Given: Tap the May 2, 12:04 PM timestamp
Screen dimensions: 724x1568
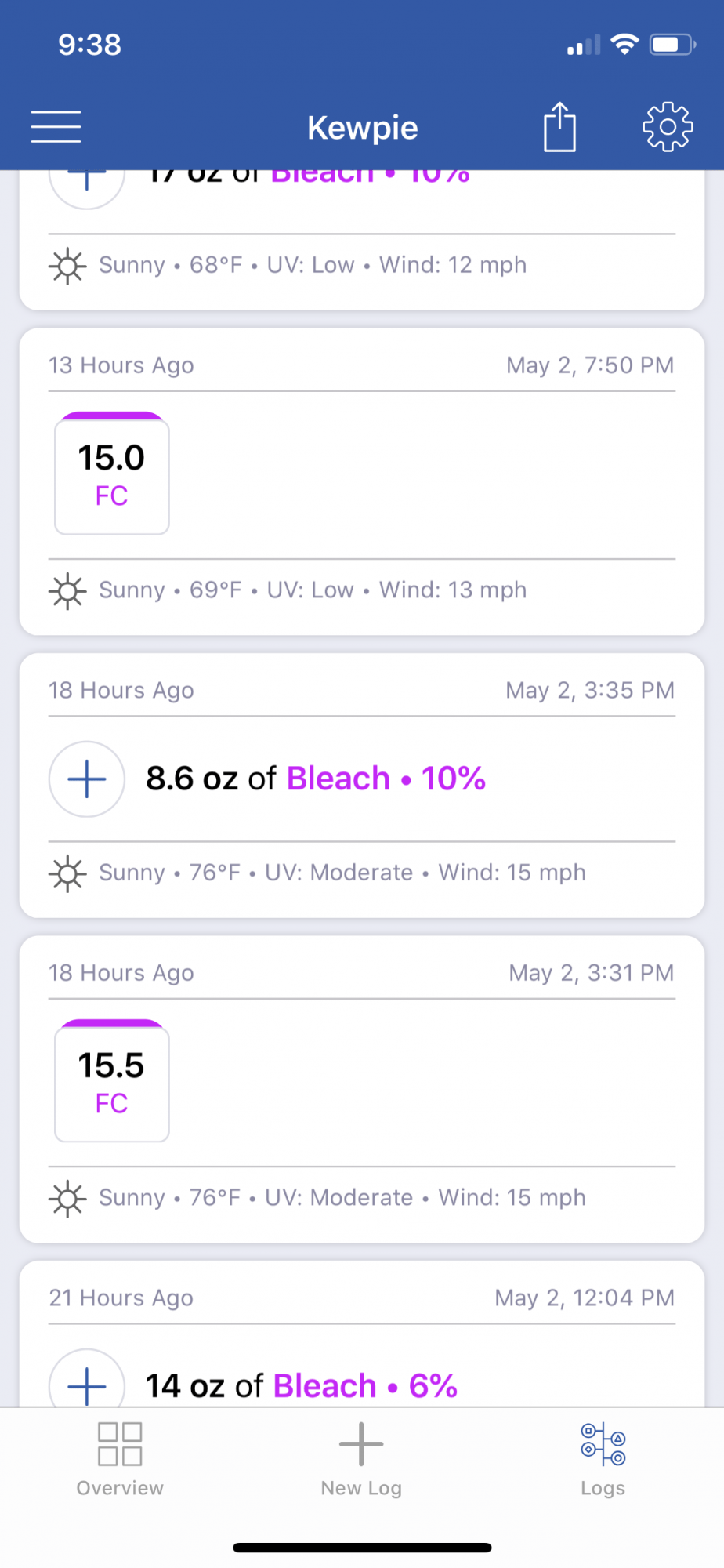Looking at the screenshot, I should click(x=585, y=1298).
